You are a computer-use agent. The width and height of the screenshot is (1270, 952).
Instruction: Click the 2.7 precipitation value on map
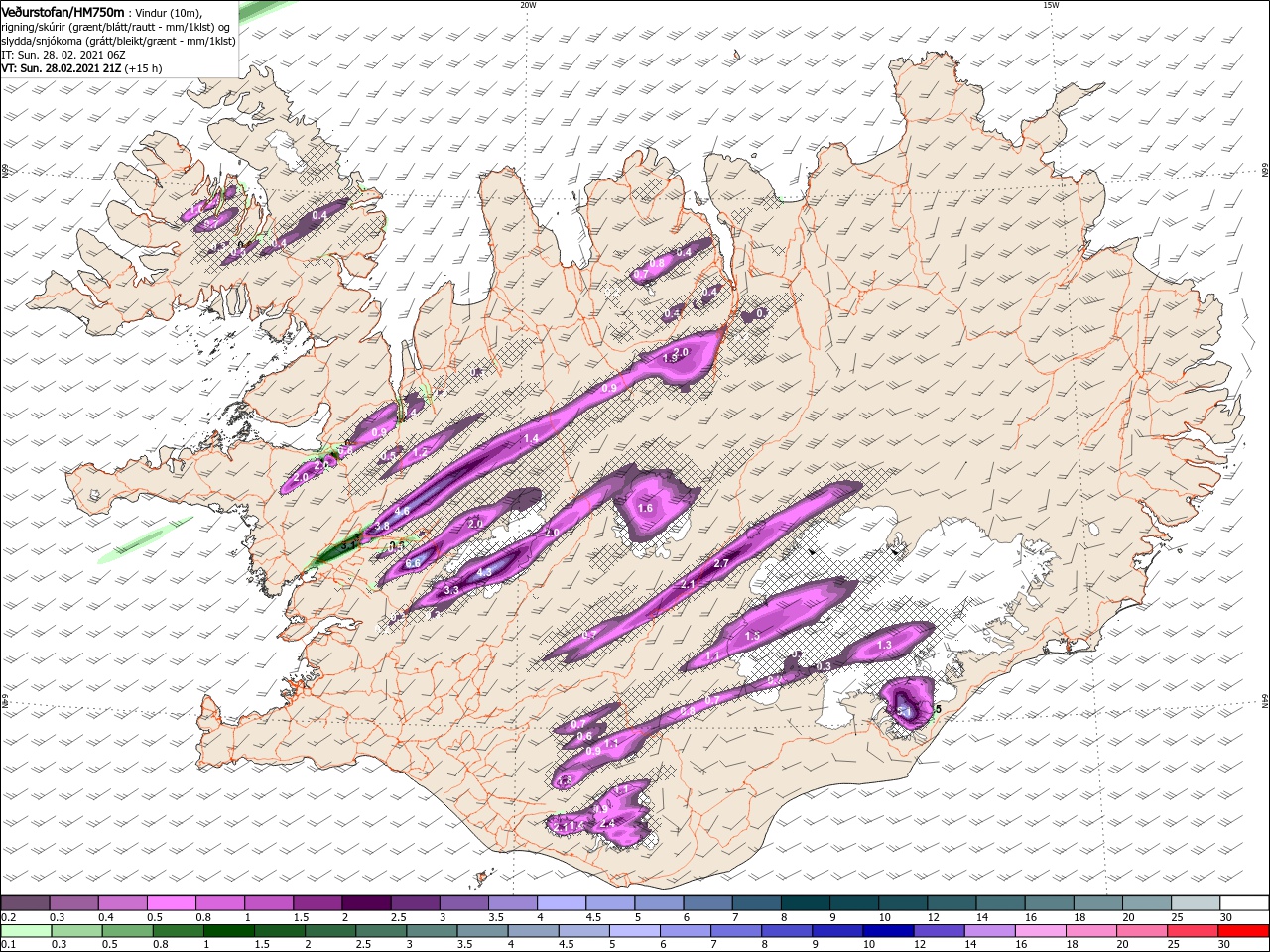pyautogui.click(x=721, y=563)
